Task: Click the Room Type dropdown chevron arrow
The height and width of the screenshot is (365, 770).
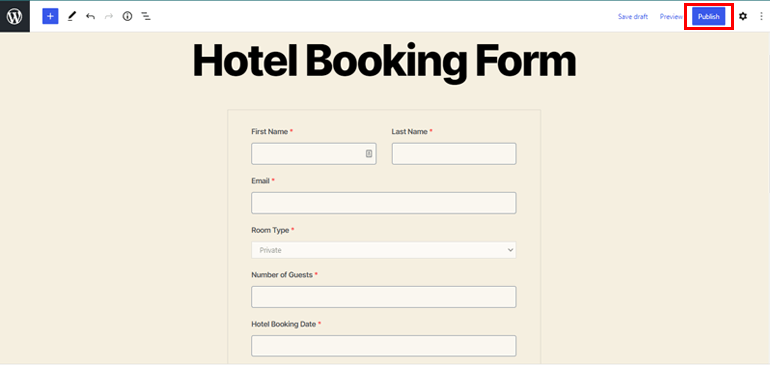Action: [x=510, y=250]
